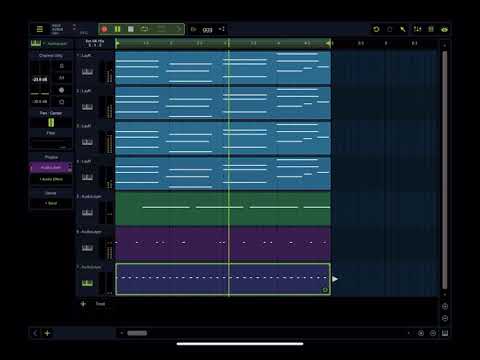Click the eye visibility icon at top right
The height and width of the screenshot is (360, 480).
click(444, 29)
